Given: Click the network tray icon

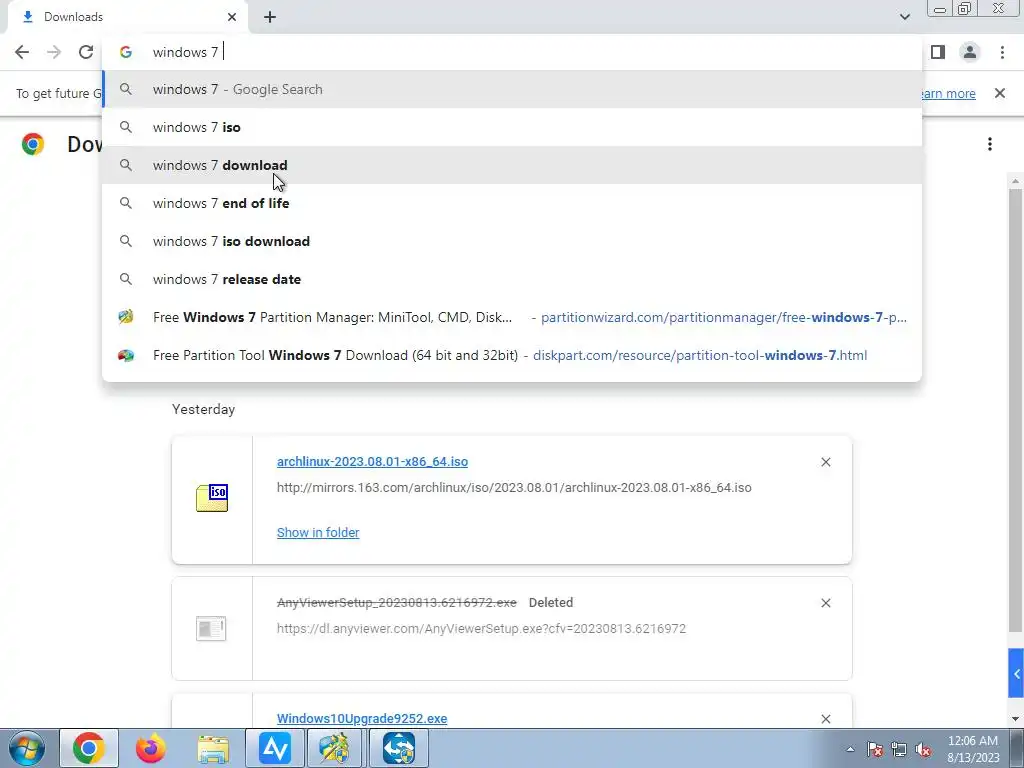Looking at the screenshot, I should tap(899, 749).
